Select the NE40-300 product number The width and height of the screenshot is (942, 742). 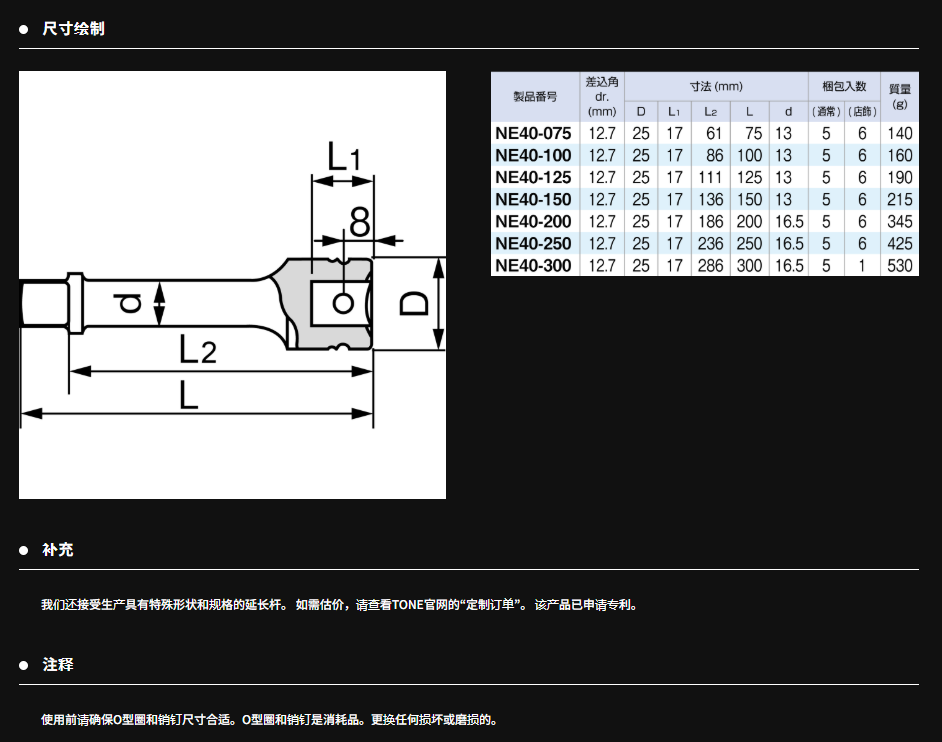533,265
